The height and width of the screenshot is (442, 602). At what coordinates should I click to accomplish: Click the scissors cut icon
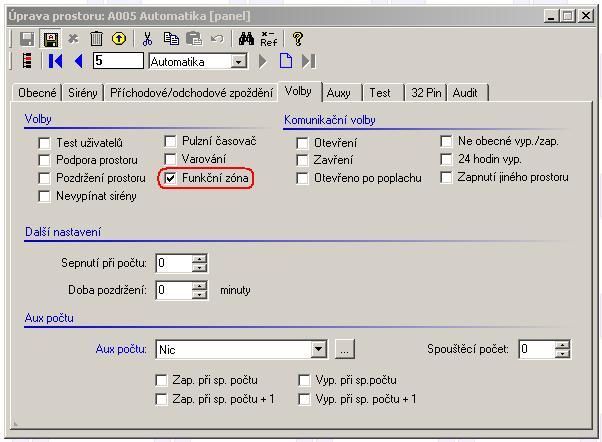tap(148, 39)
